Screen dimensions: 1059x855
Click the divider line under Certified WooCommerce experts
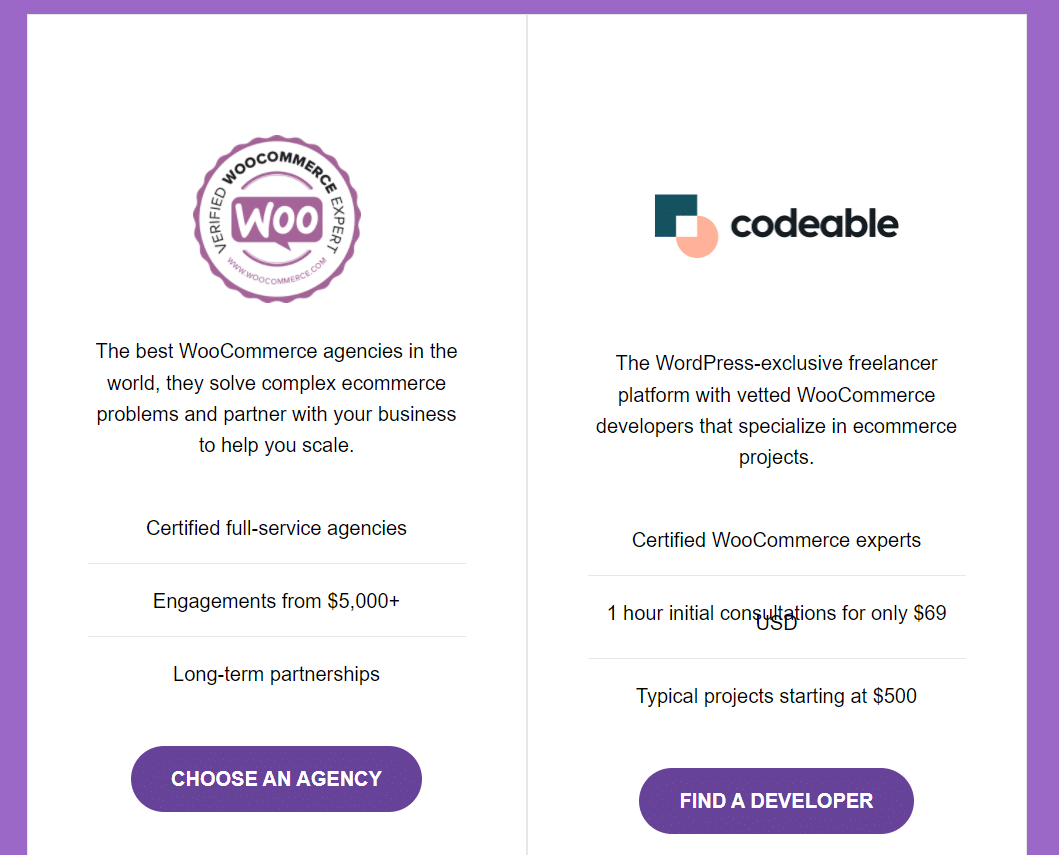pos(776,574)
